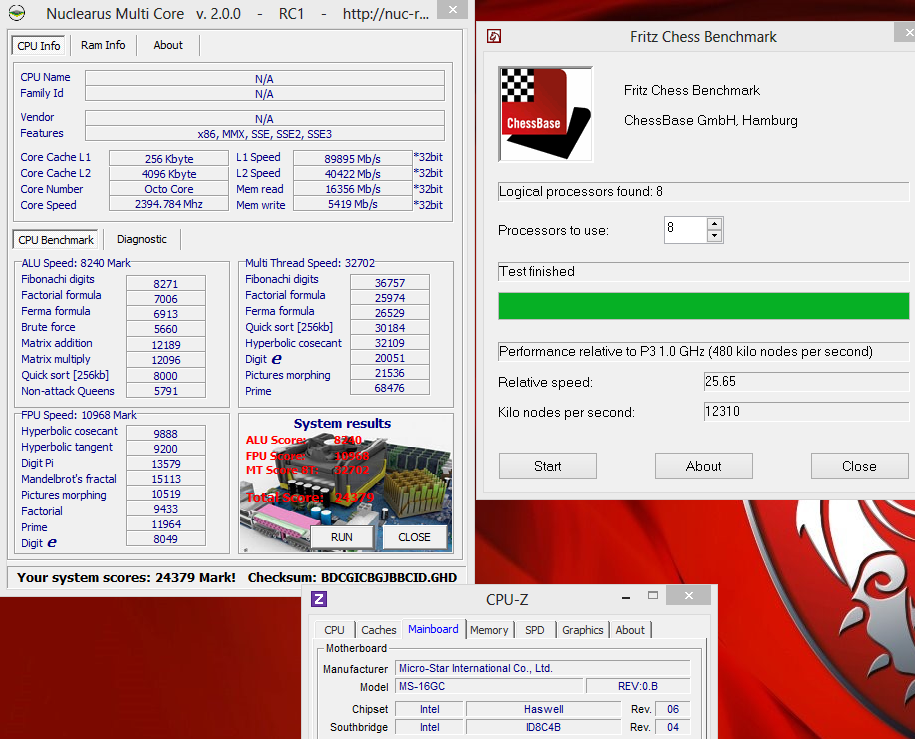Image resolution: width=915 pixels, height=739 pixels.
Task: Open the About tab in Nuclearus
Action: point(168,45)
